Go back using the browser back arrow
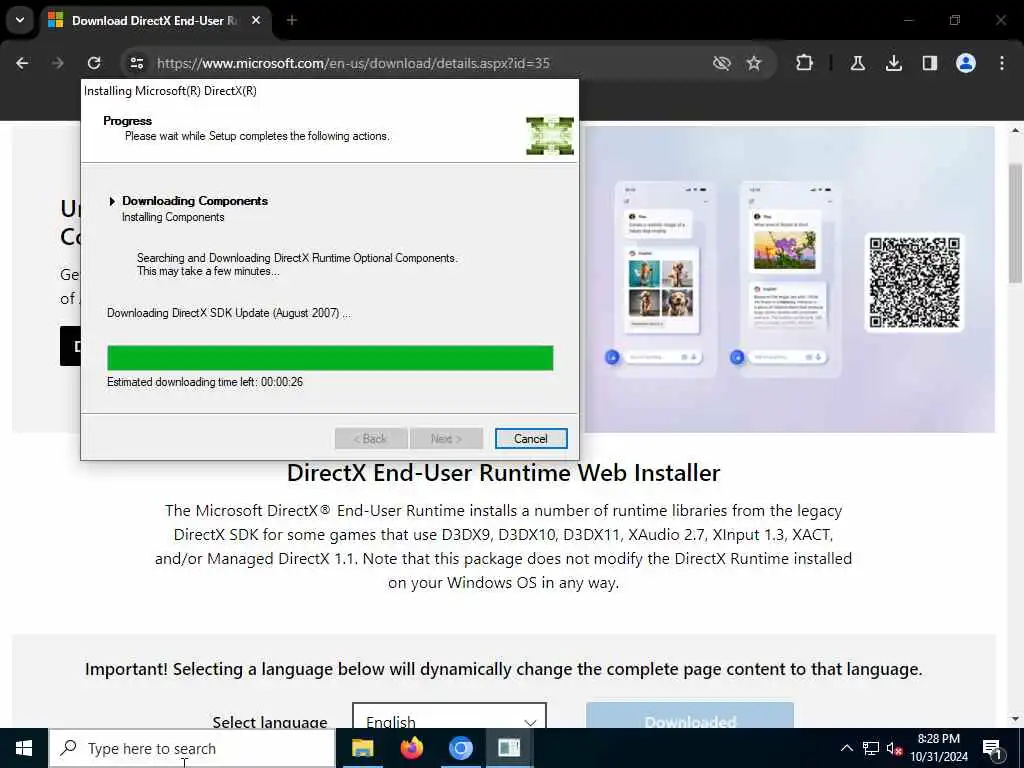 tap(22, 63)
